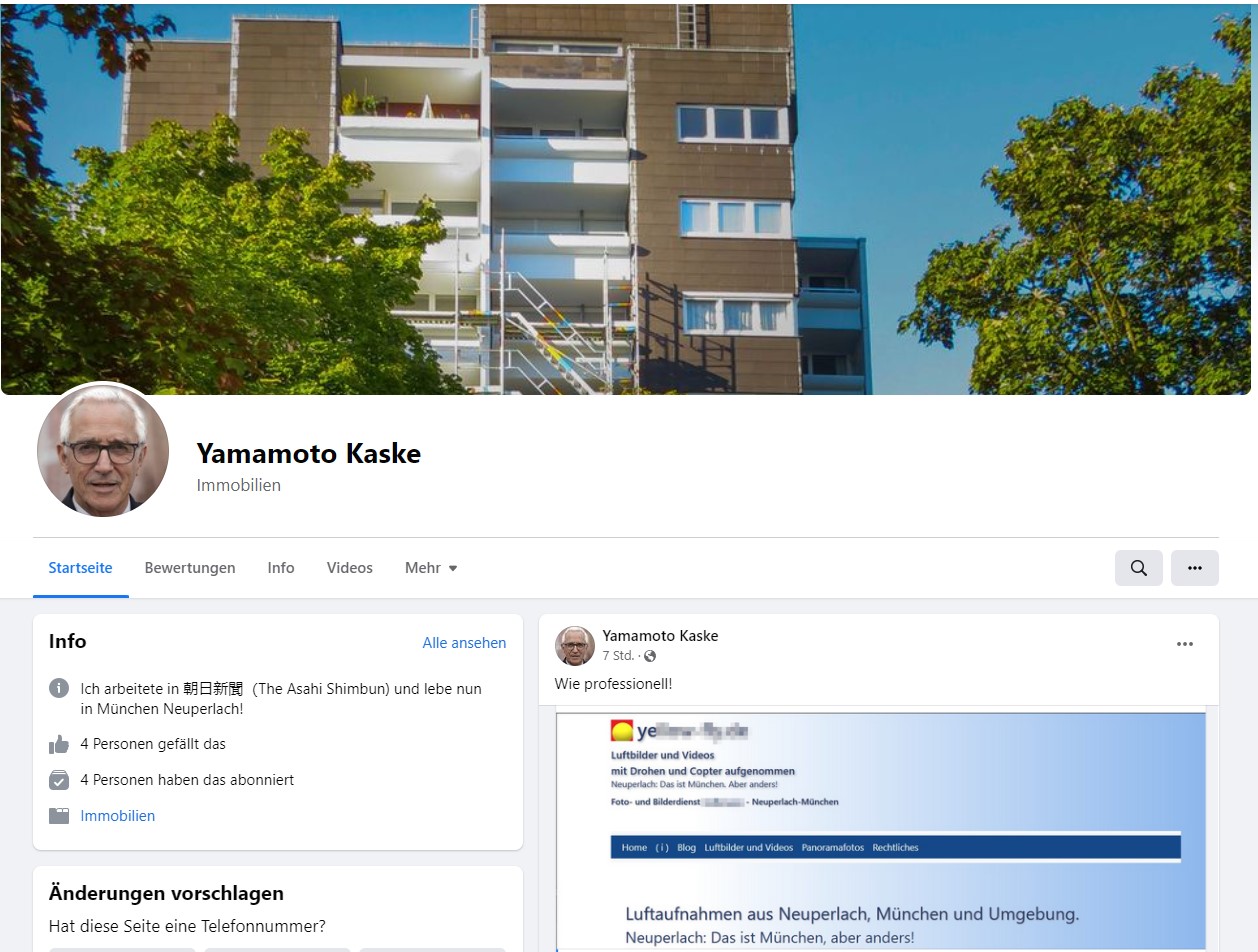The width and height of the screenshot is (1258, 952).
Task: Open the Immobilien category link
Action: tap(118, 816)
